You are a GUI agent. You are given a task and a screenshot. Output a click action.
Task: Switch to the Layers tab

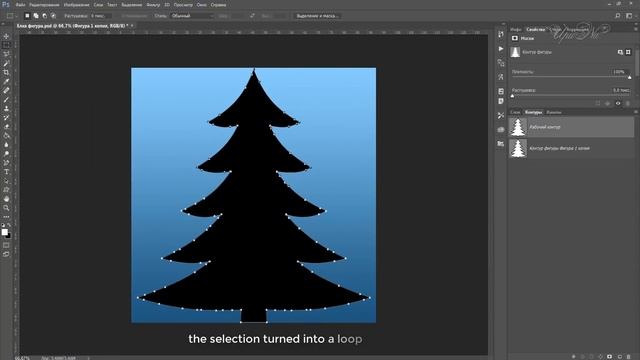(515, 112)
